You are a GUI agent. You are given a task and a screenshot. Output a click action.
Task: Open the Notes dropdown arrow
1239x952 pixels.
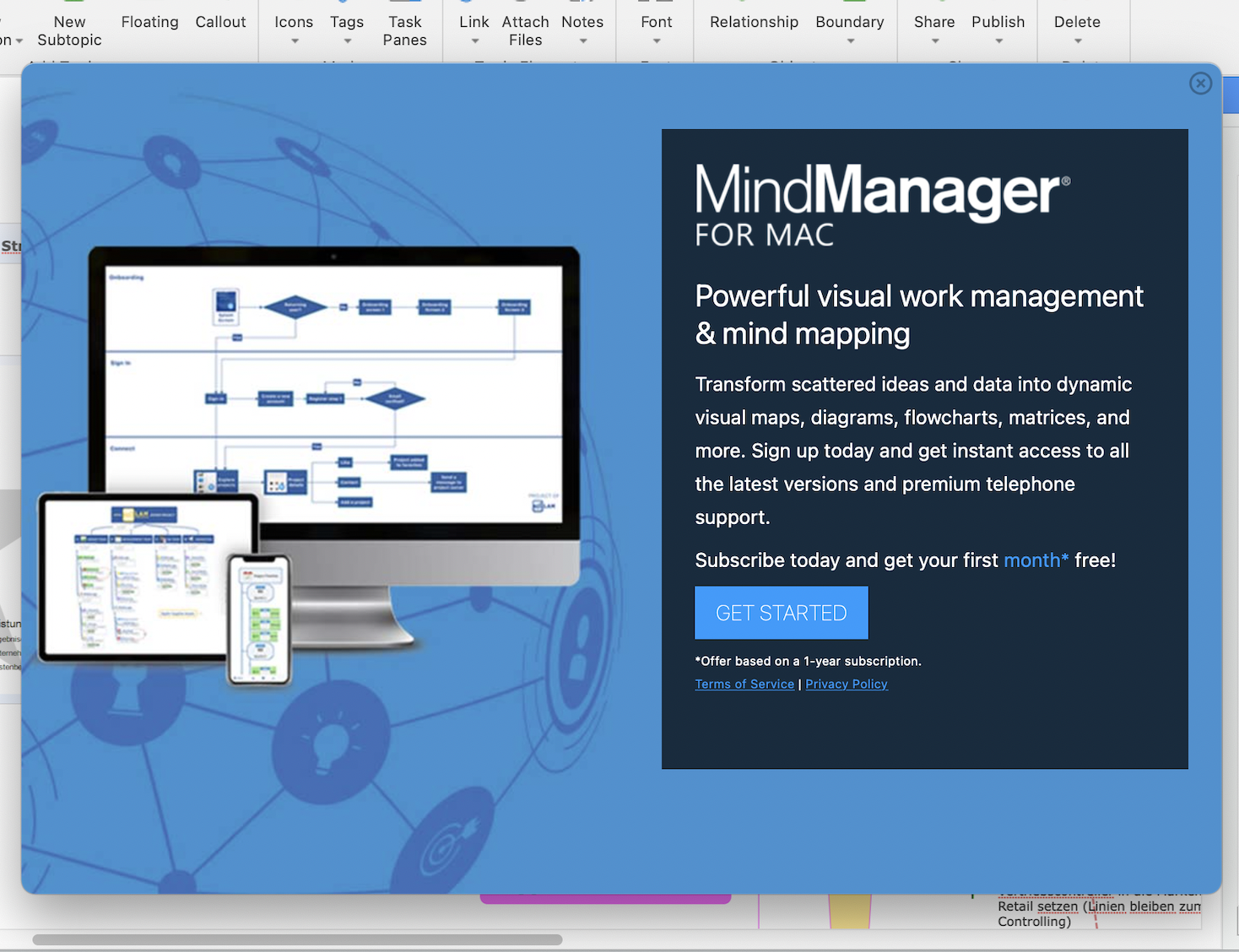pyautogui.click(x=582, y=41)
